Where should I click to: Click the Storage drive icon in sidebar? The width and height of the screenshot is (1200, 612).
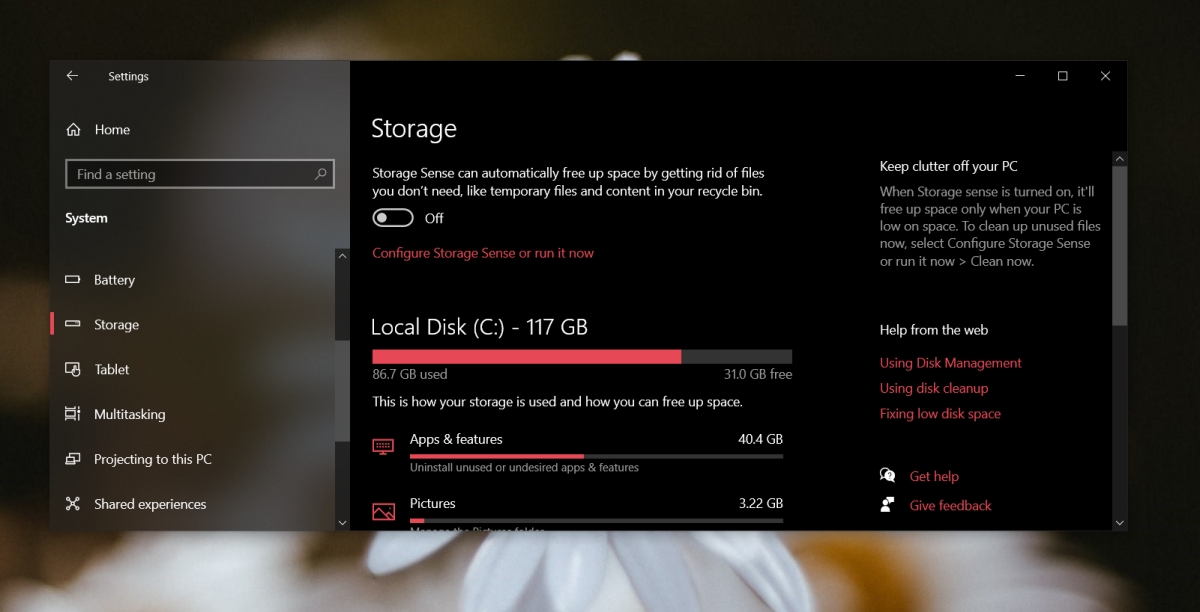pyautogui.click(x=74, y=324)
